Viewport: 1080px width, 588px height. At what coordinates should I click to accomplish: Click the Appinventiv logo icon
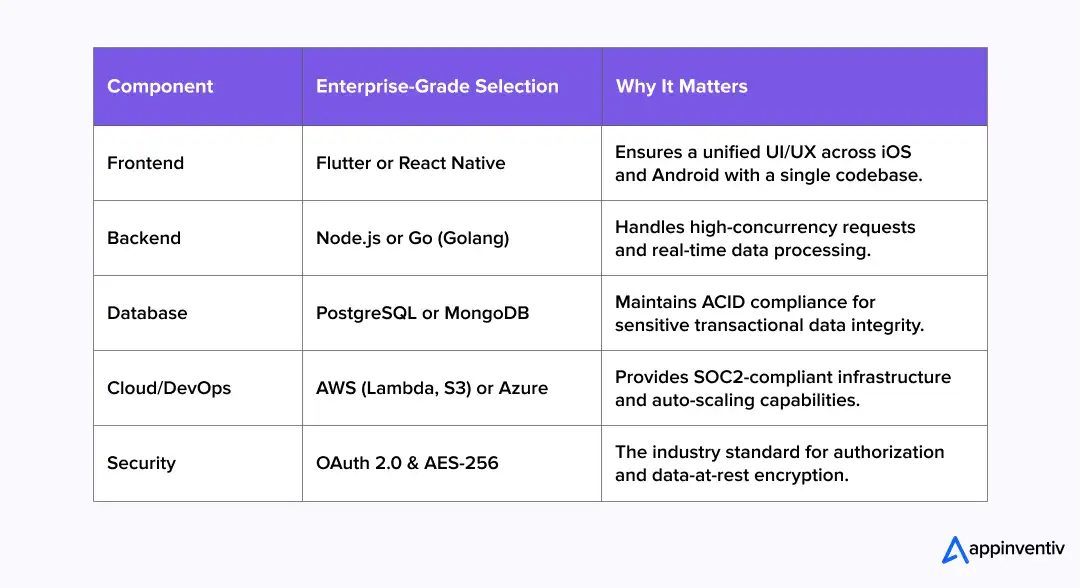(x=955, y=548)
